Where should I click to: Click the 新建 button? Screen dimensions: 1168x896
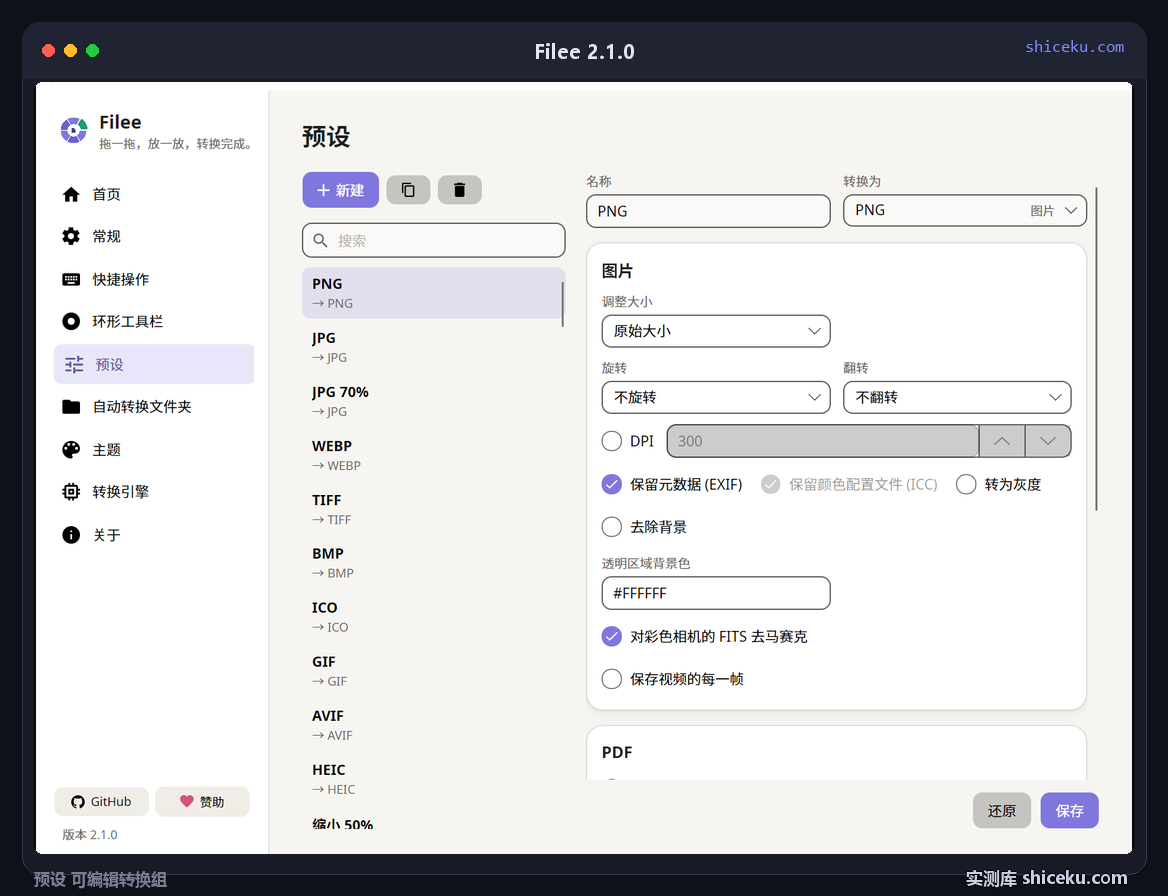pyautogui.click(x=340, y=190)
